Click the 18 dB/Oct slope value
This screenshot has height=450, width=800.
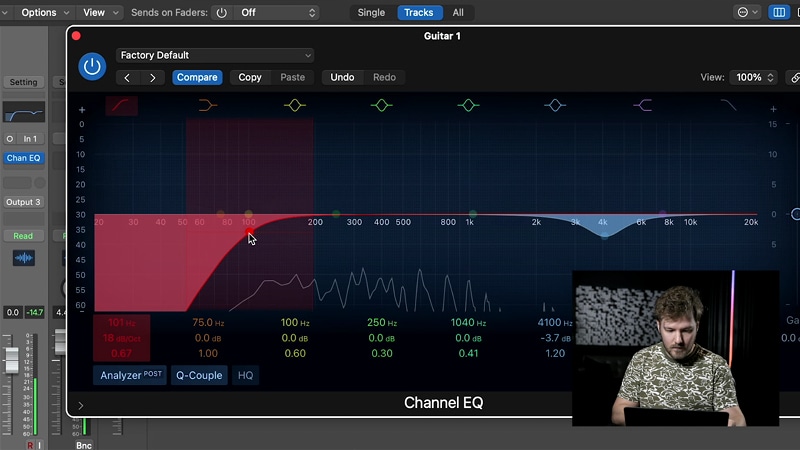pos(121,338)
